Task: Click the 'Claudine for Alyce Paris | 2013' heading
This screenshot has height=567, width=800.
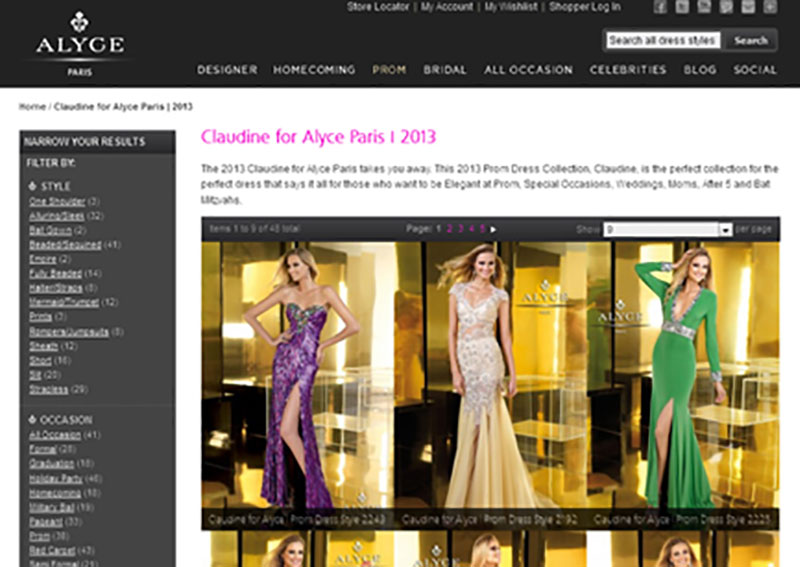Action: click(x=318, y=137)
